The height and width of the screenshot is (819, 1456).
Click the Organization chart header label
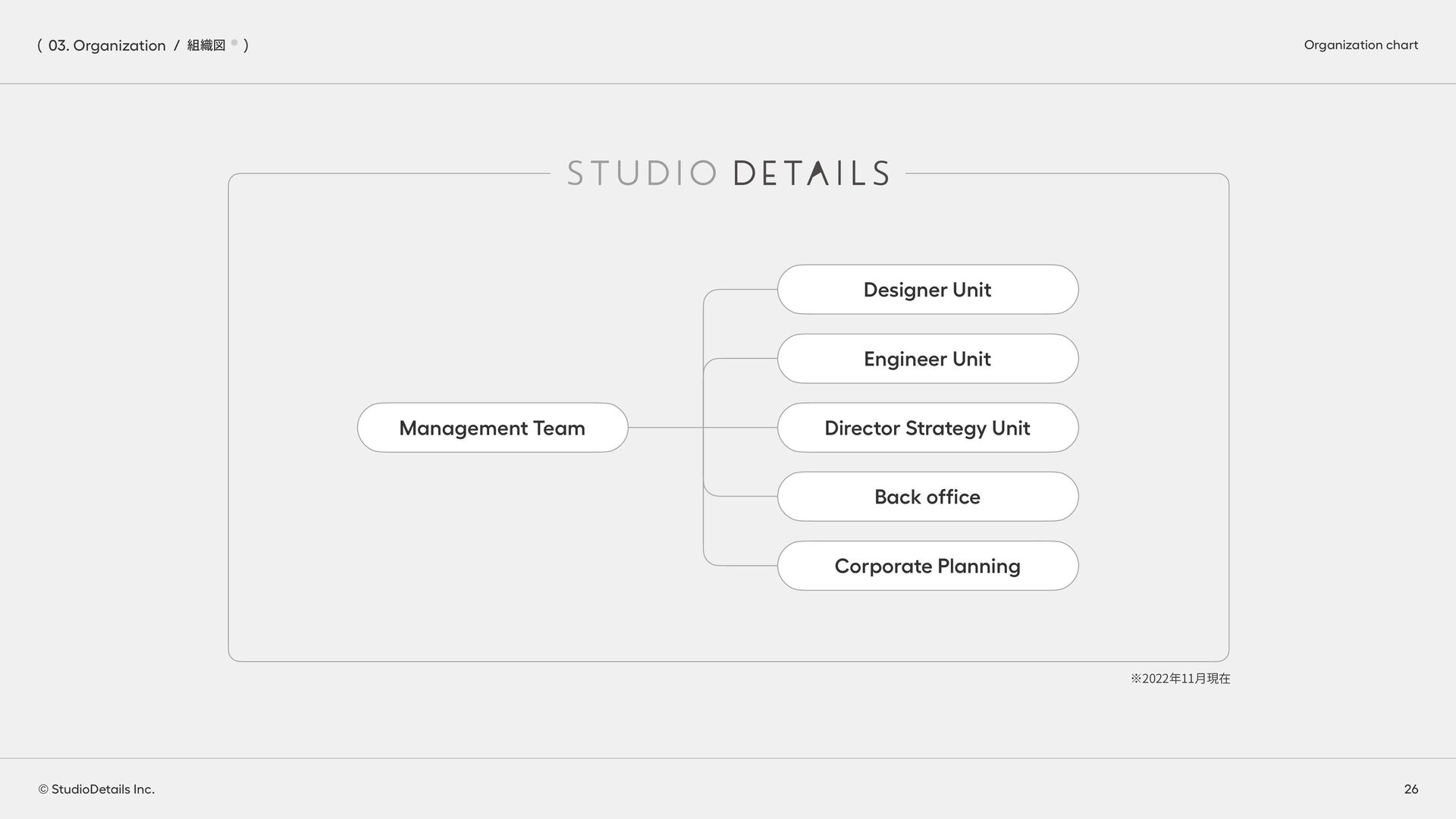1360,45
